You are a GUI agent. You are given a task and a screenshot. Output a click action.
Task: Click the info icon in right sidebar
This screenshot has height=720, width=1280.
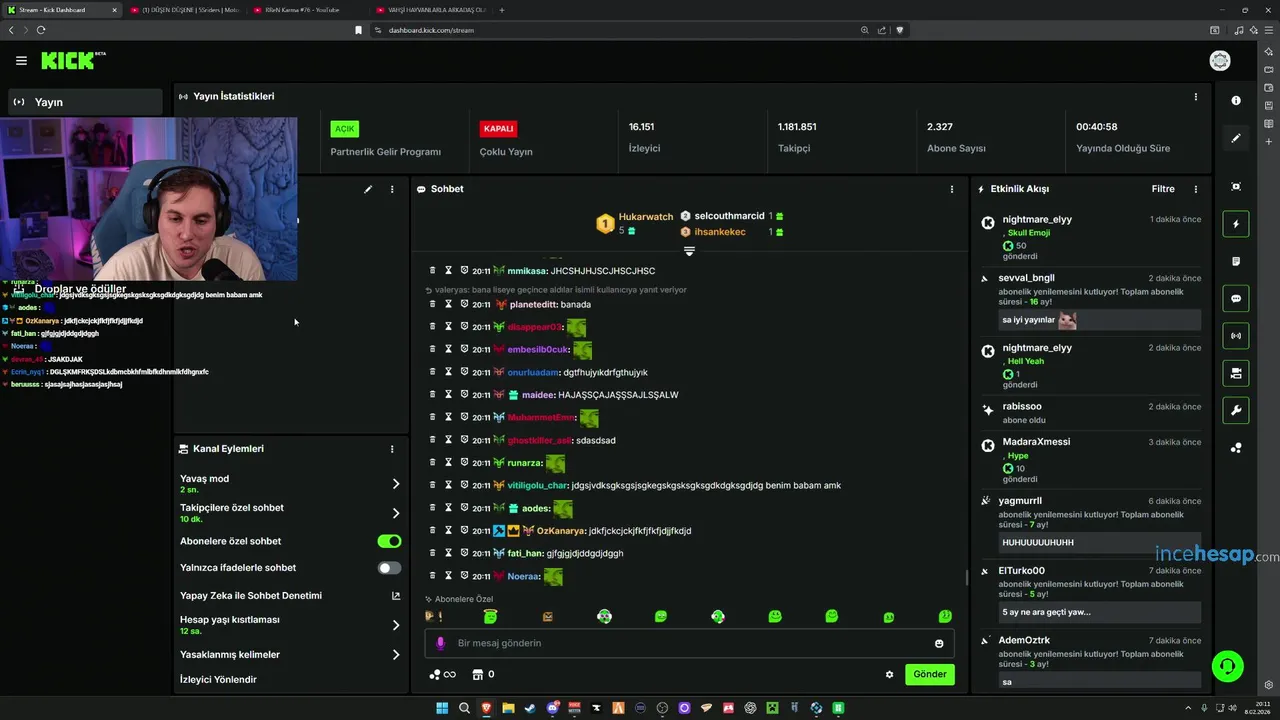click(x=1236, y=100)
